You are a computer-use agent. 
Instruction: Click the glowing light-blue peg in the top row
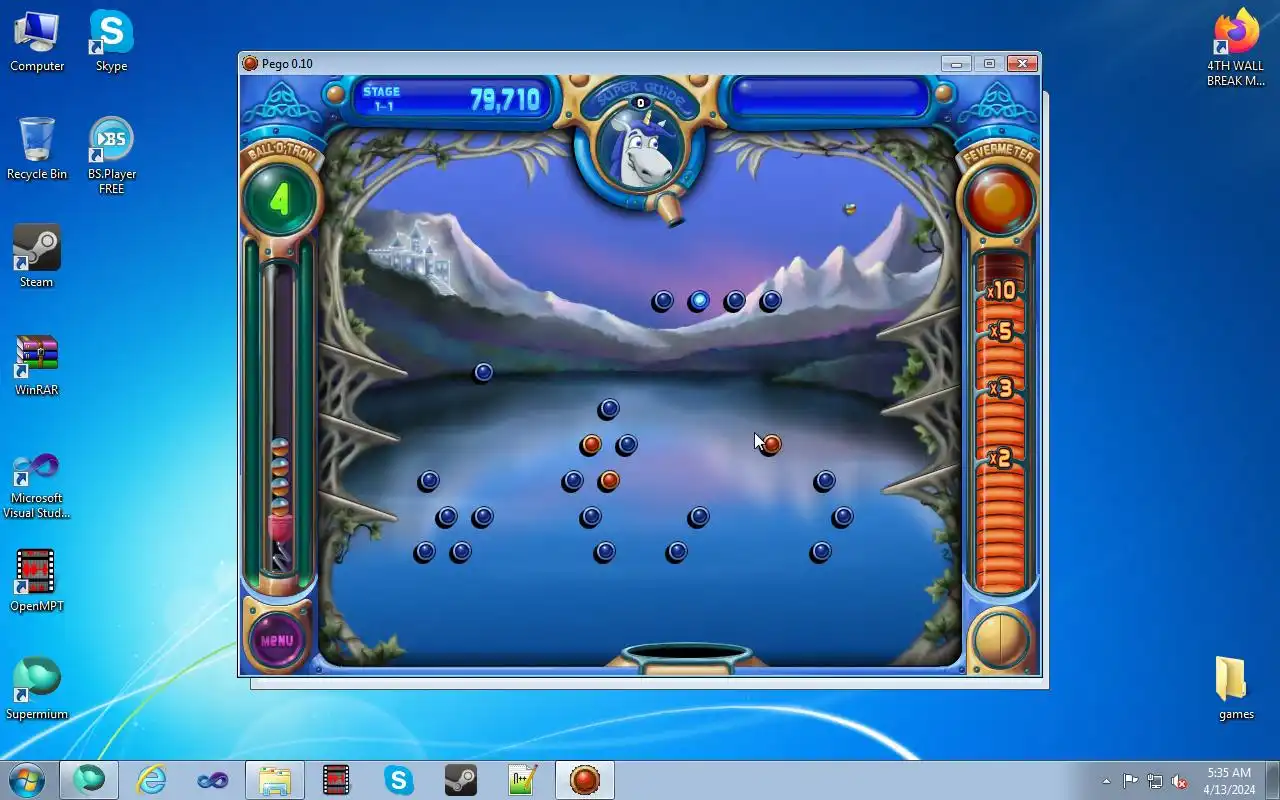pos(698,300)
